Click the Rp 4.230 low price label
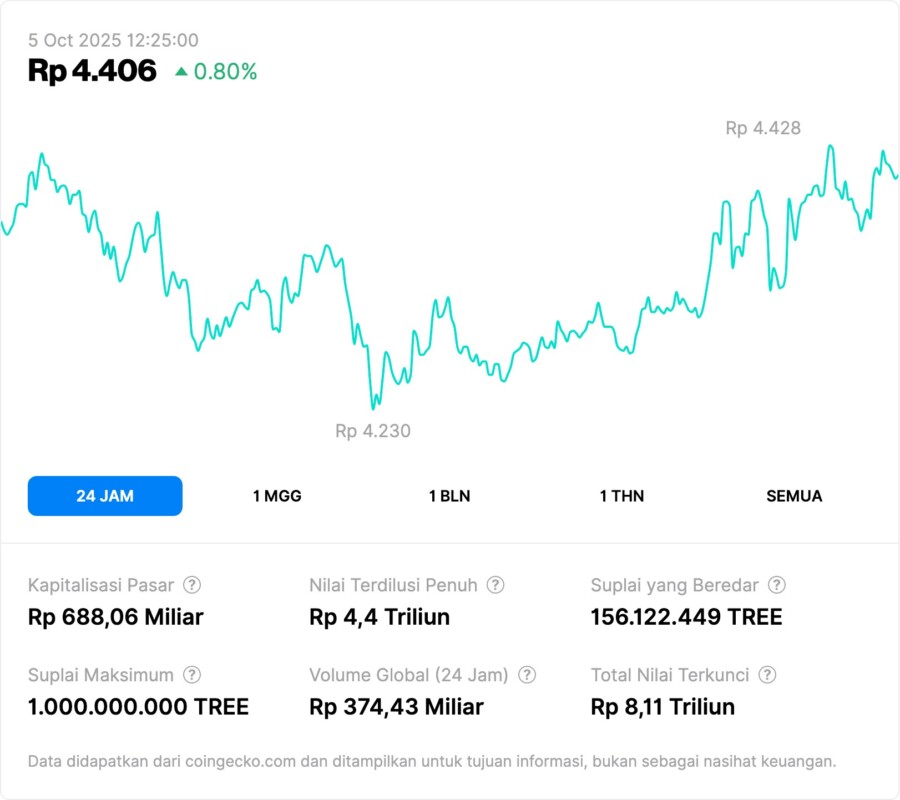900x800 pixels. point(373,431)
